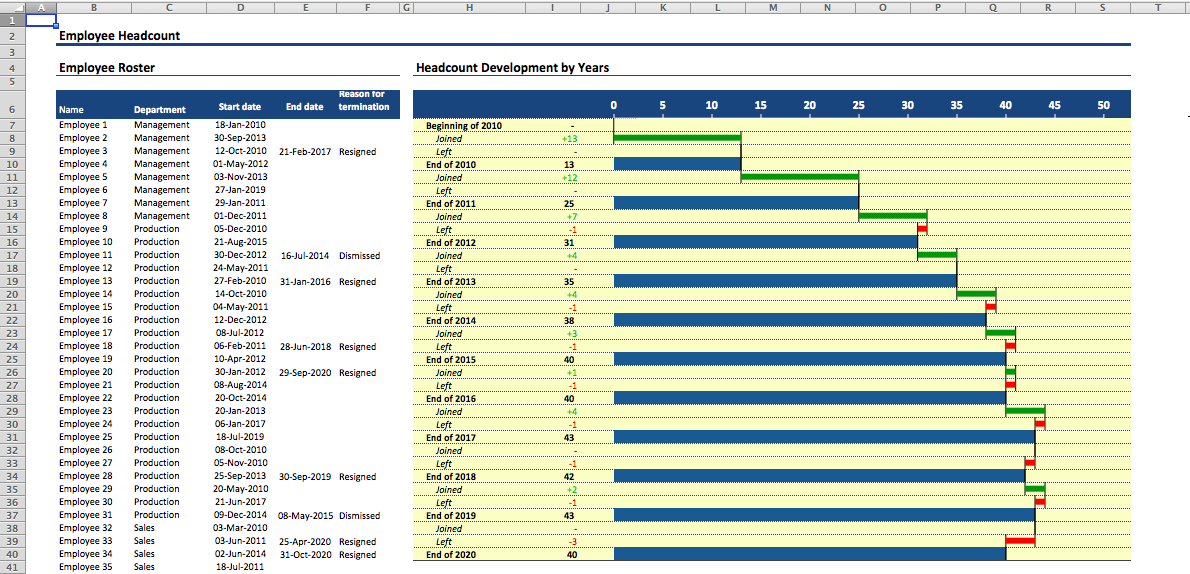Click the '+2' joined value
Viewport: 1190px width, 574px height.
coord(572,489)
